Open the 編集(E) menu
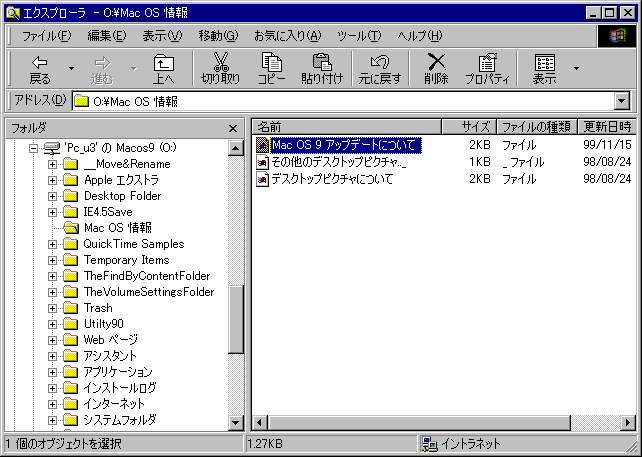 tap(107, 36)
